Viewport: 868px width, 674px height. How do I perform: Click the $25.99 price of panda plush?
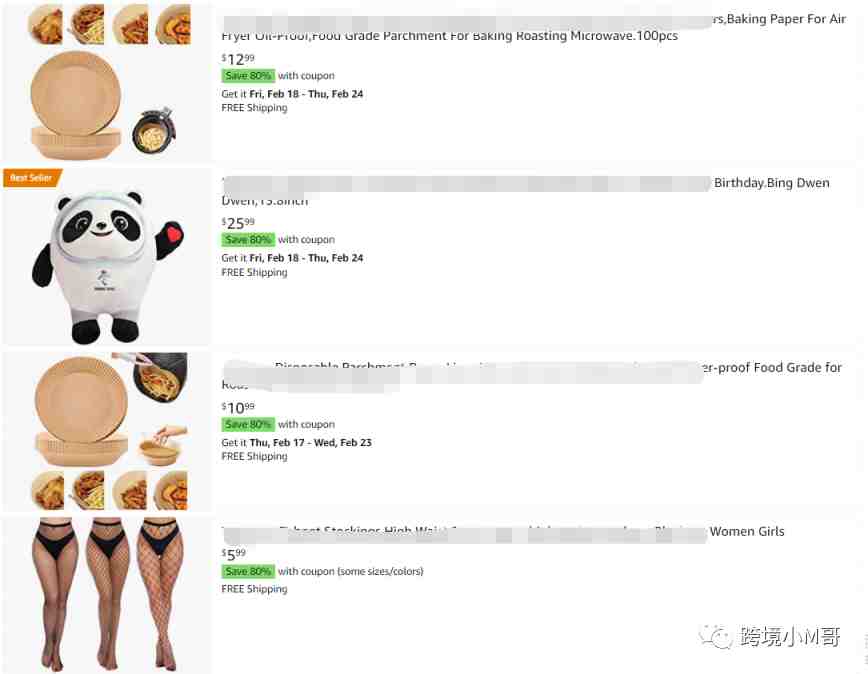[x=238, y=223]
